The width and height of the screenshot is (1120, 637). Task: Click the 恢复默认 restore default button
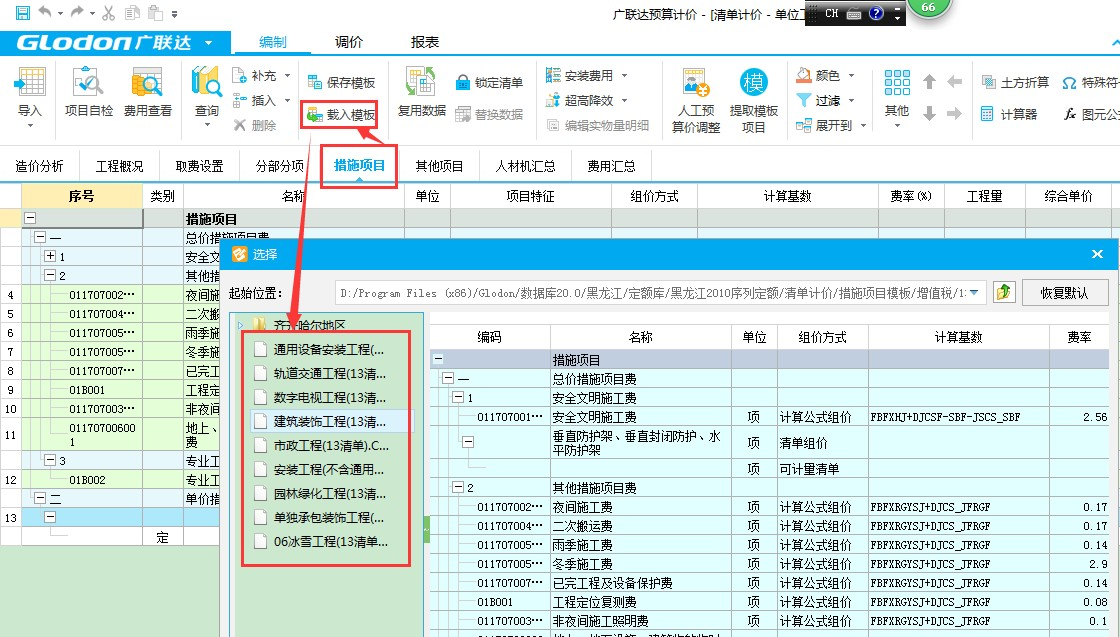click(x=1065, y=293)
